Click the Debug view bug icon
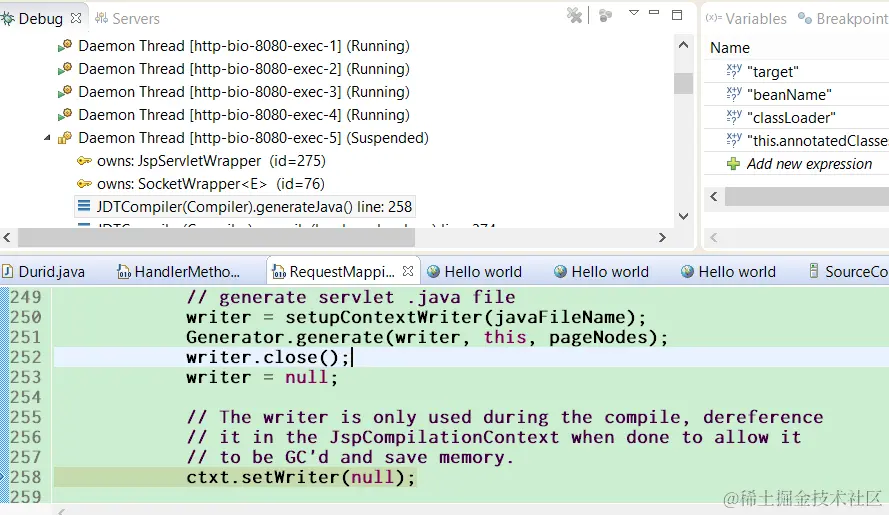This screenshot has width=889, height=515. point(7,18)
